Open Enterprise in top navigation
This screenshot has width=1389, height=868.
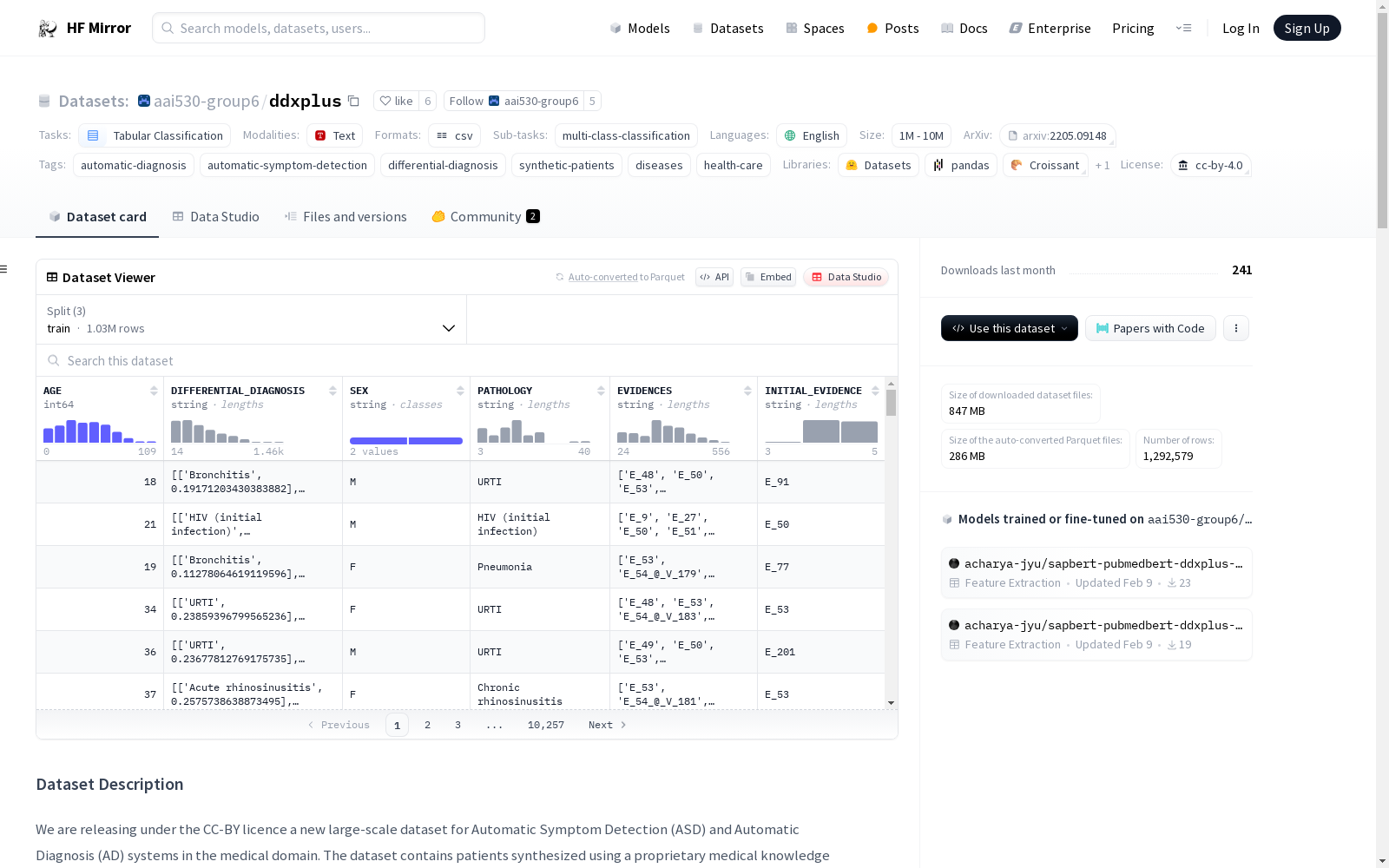click(x=1050, y=28)
